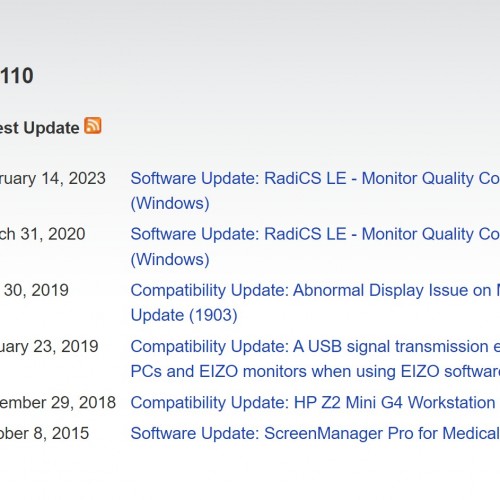Click the "Update (1903)" link text

point(184,315)
